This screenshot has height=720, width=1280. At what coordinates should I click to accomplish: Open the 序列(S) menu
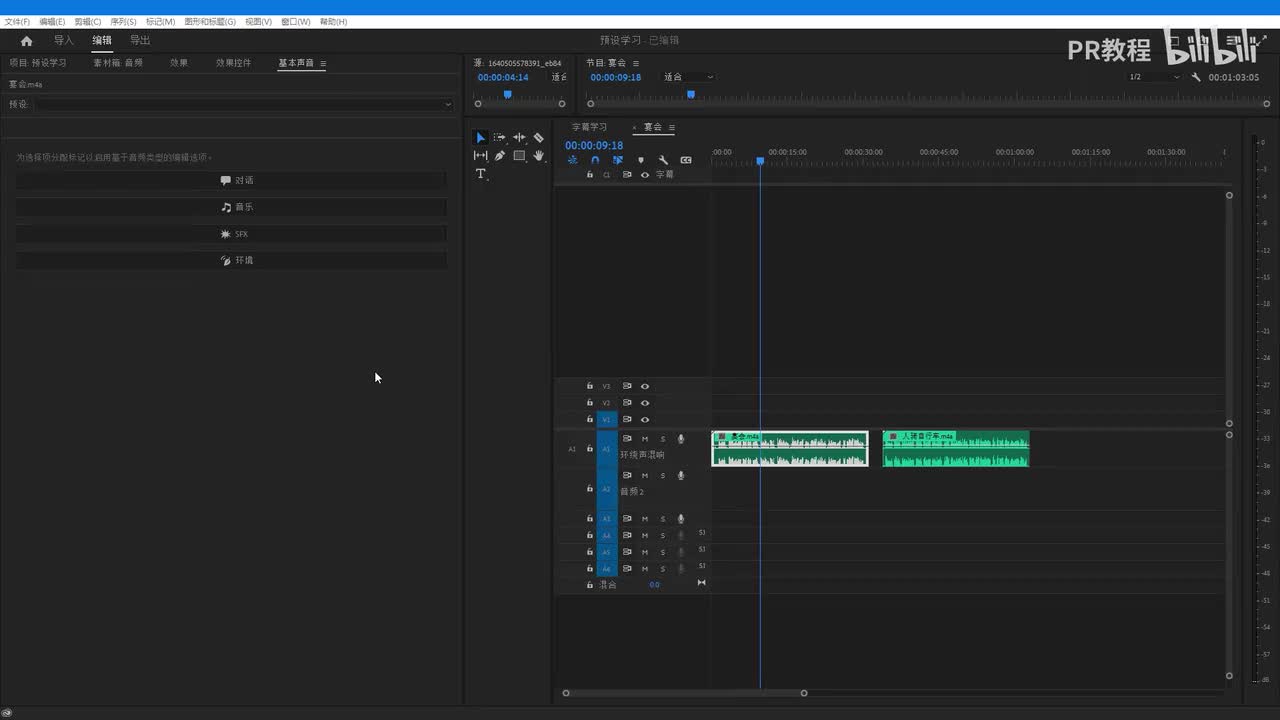[x=123, y=21]
